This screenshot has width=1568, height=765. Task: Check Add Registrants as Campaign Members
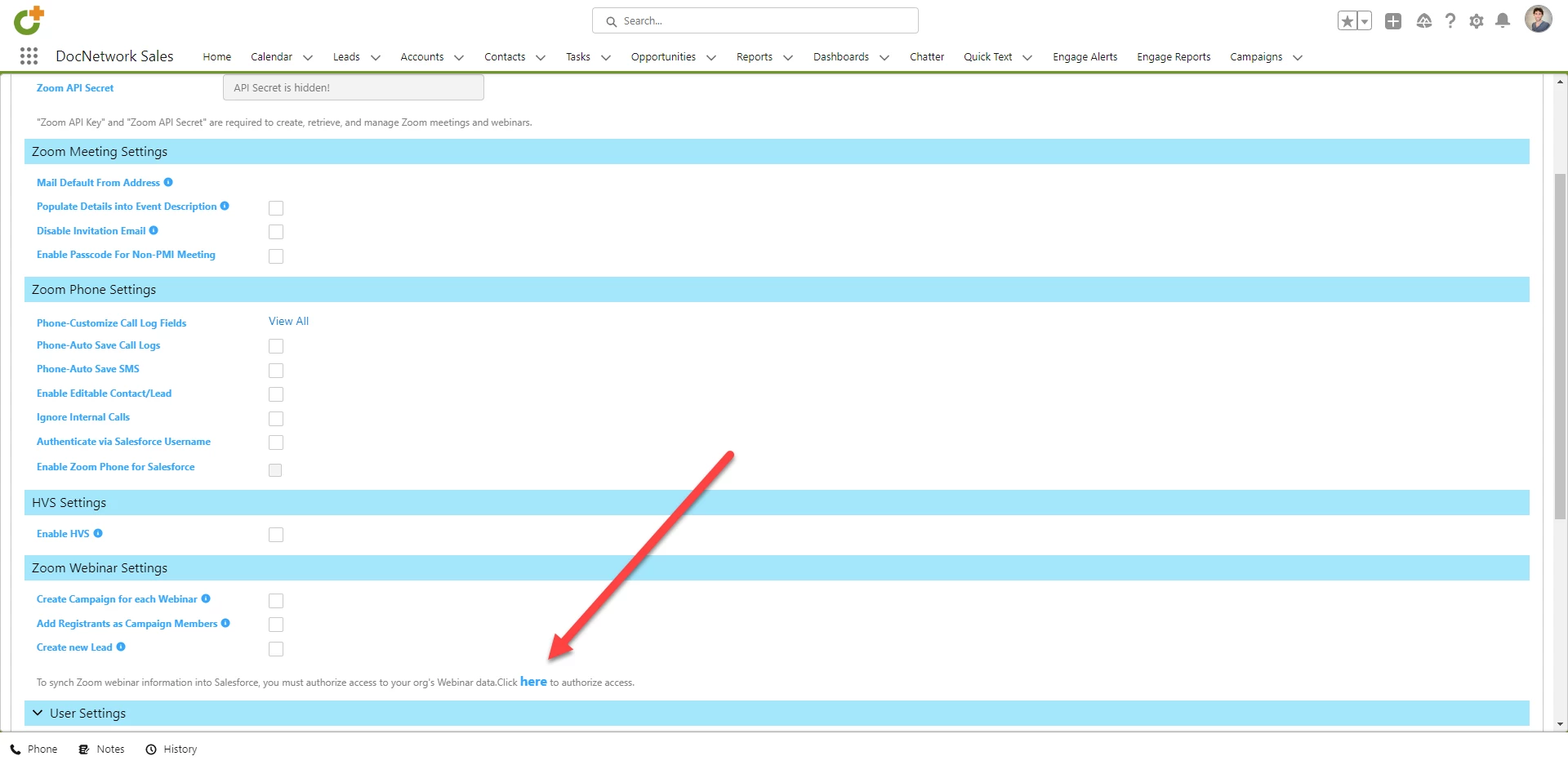click(276, 625)
